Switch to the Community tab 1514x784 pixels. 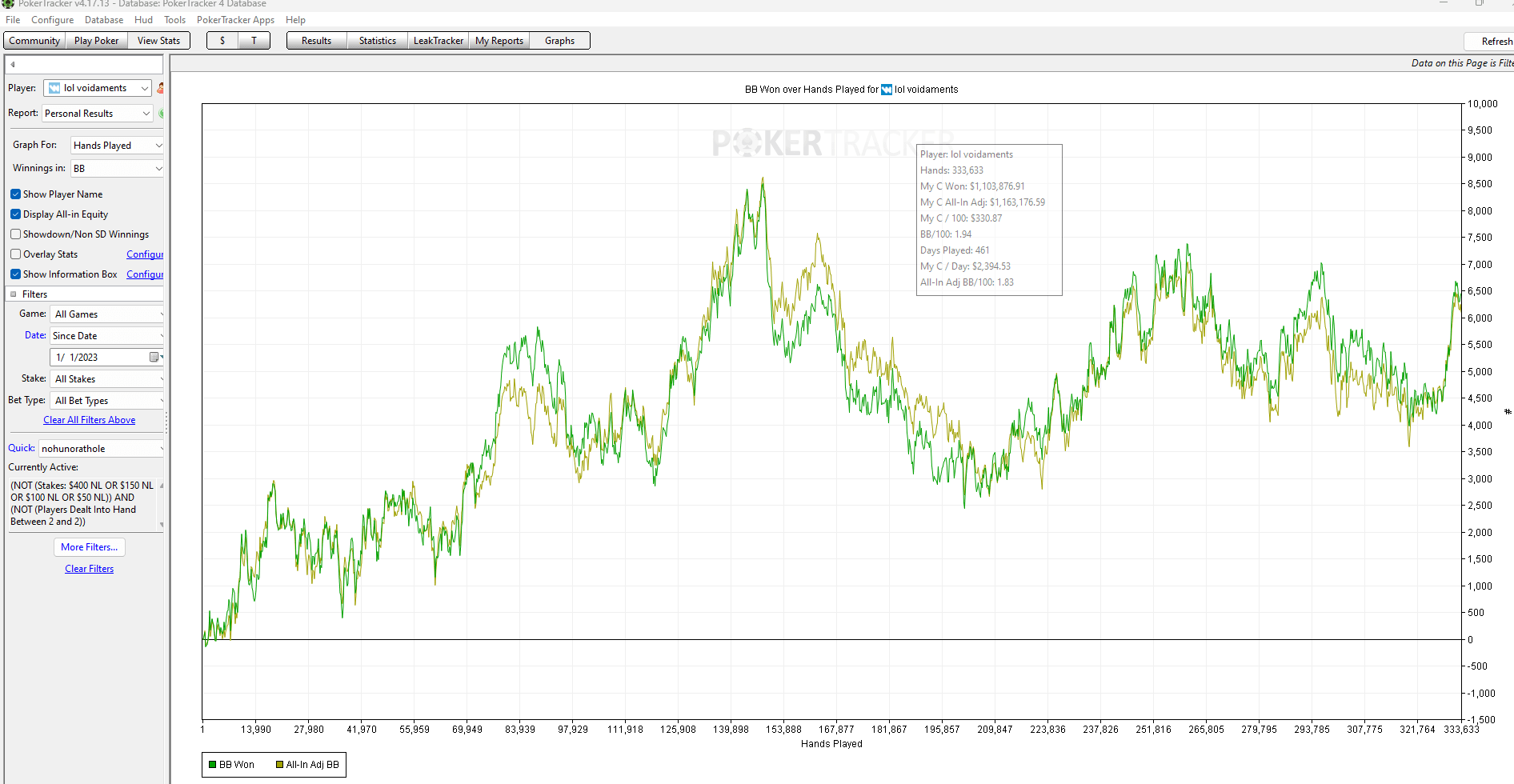click(x=34, y=41)
